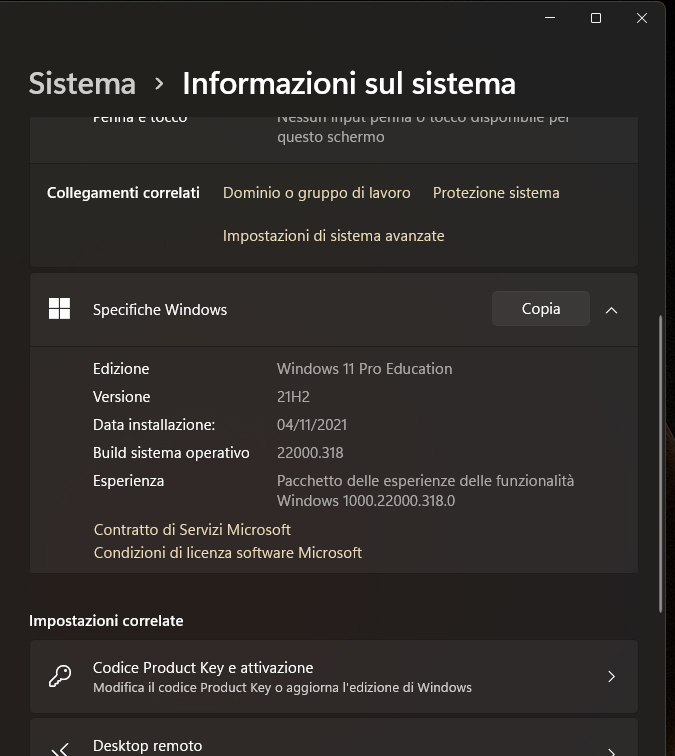
Task: Click the 'questo schermo' text
Action: (x=331, y=137)
